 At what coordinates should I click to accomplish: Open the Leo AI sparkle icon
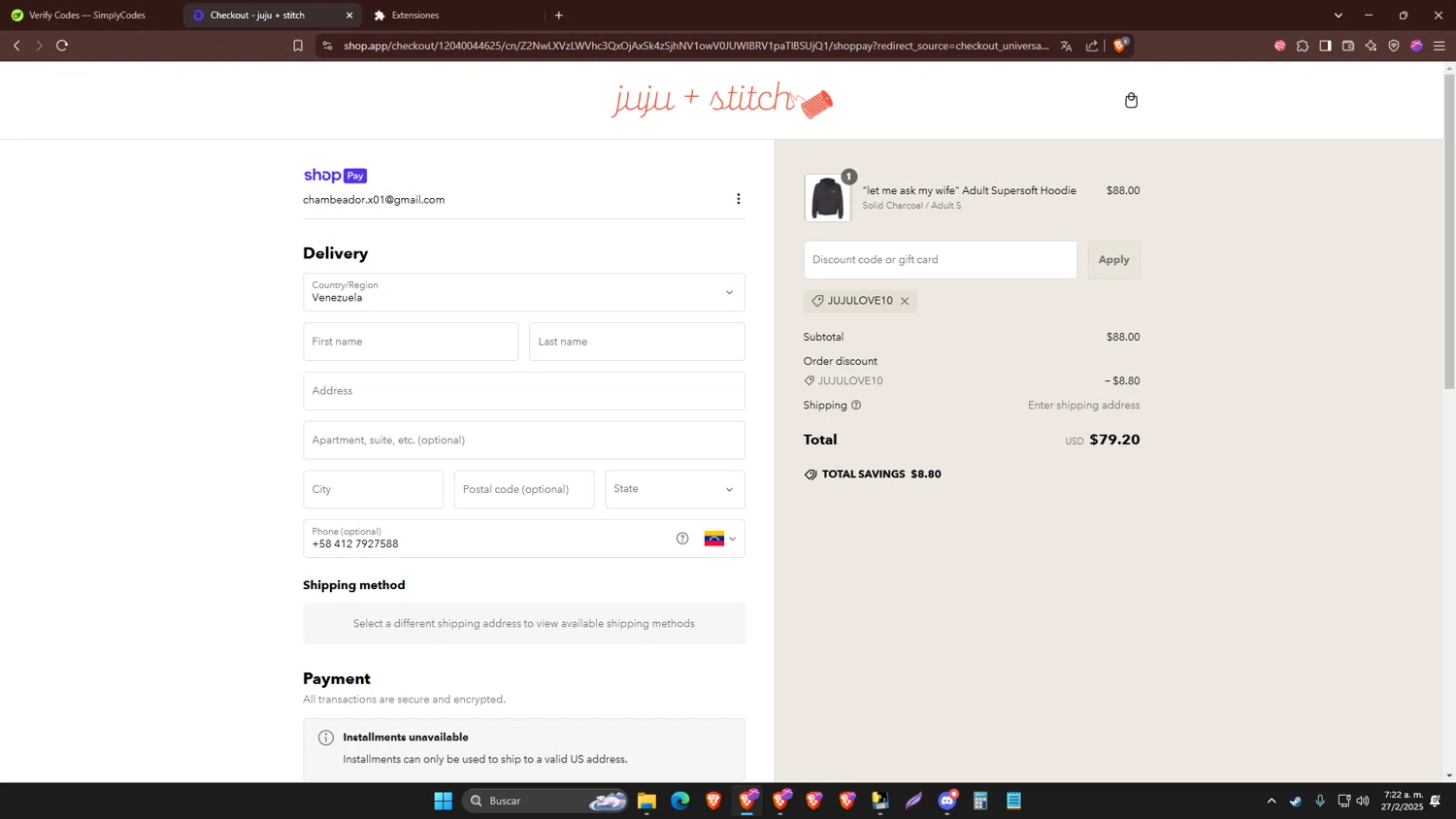[1371, 46]
